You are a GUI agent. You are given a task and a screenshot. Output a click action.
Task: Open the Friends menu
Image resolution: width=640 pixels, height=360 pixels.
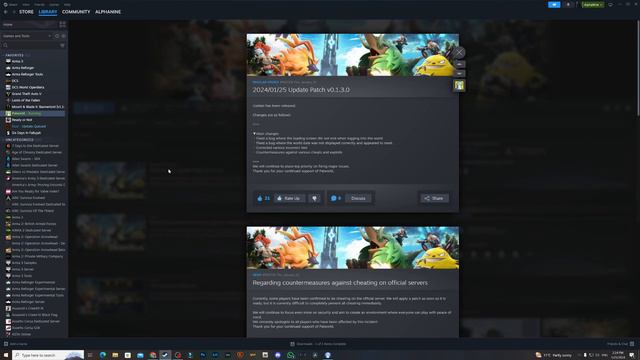[40, 4]
